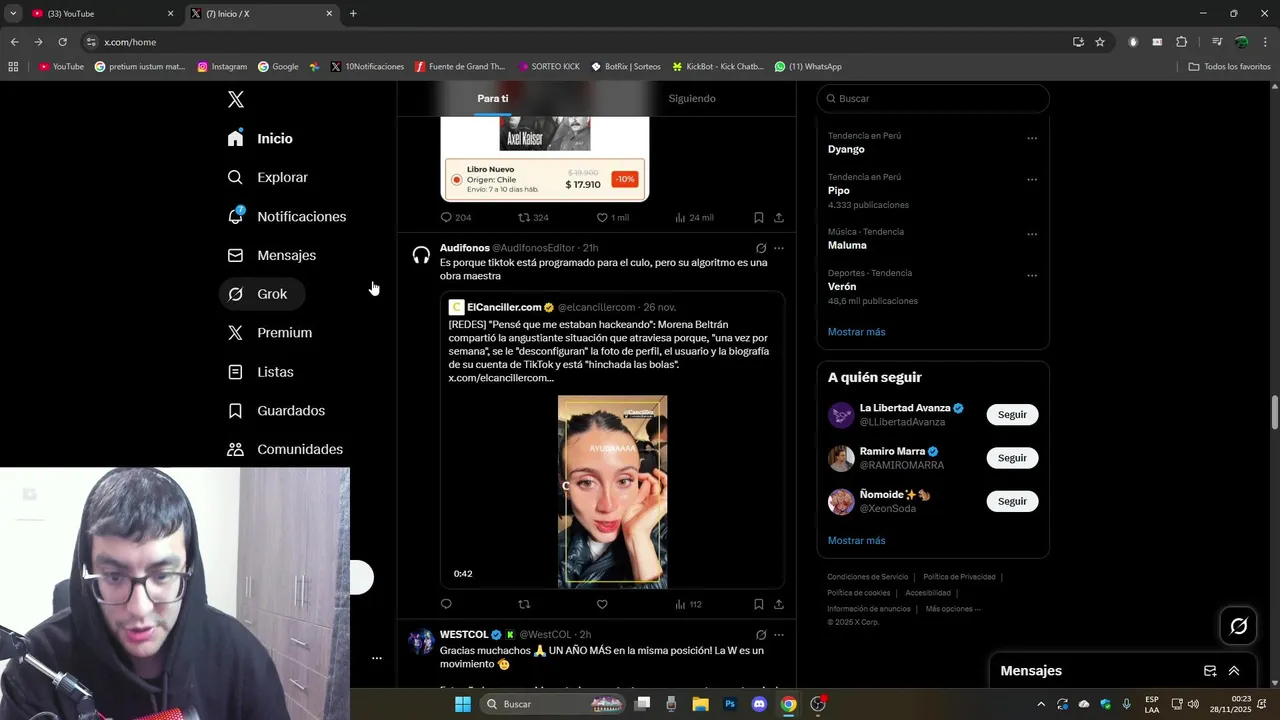Share the Audífonos post
Viewport: 1280px width, 720px height.
[778, 604]
